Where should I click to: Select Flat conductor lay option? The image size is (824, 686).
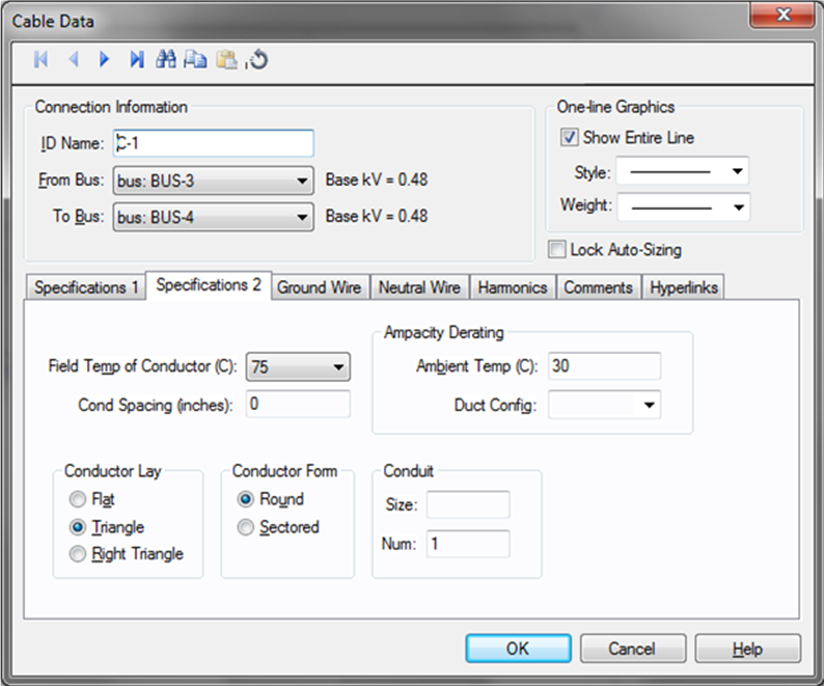(78, 500)
